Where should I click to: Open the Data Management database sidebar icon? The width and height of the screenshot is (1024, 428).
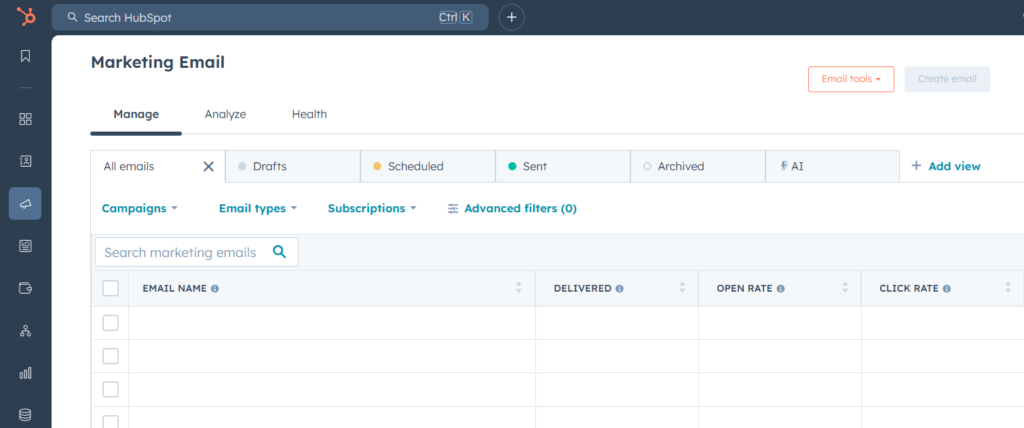coord(25,414)
